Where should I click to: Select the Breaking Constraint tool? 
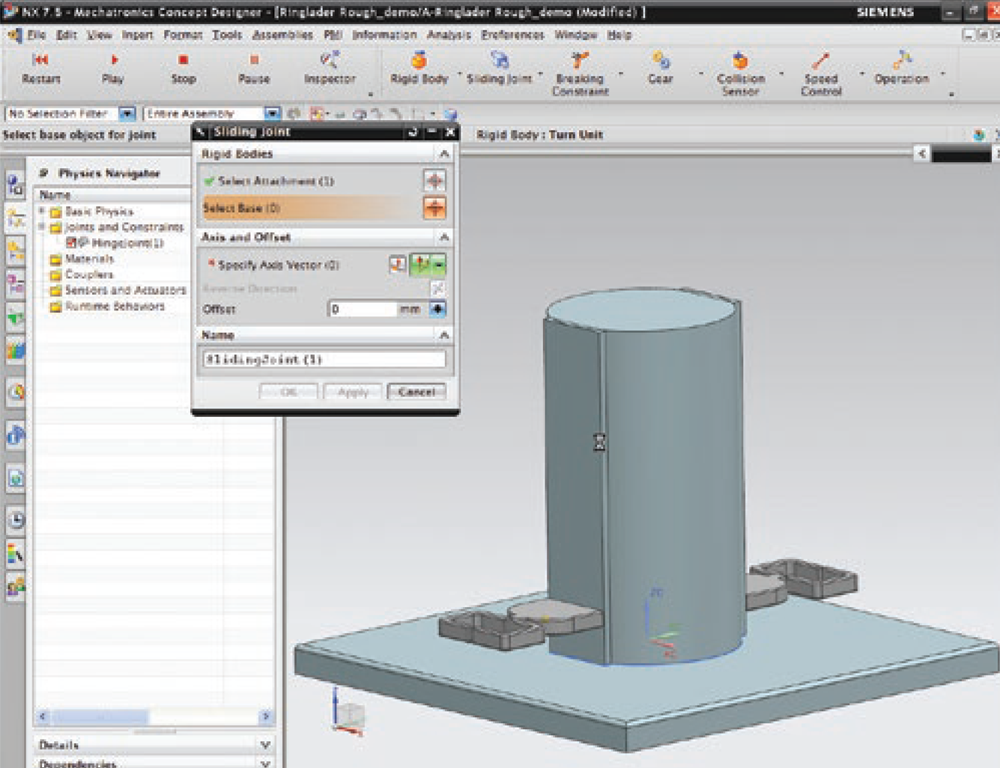[581, 68]
